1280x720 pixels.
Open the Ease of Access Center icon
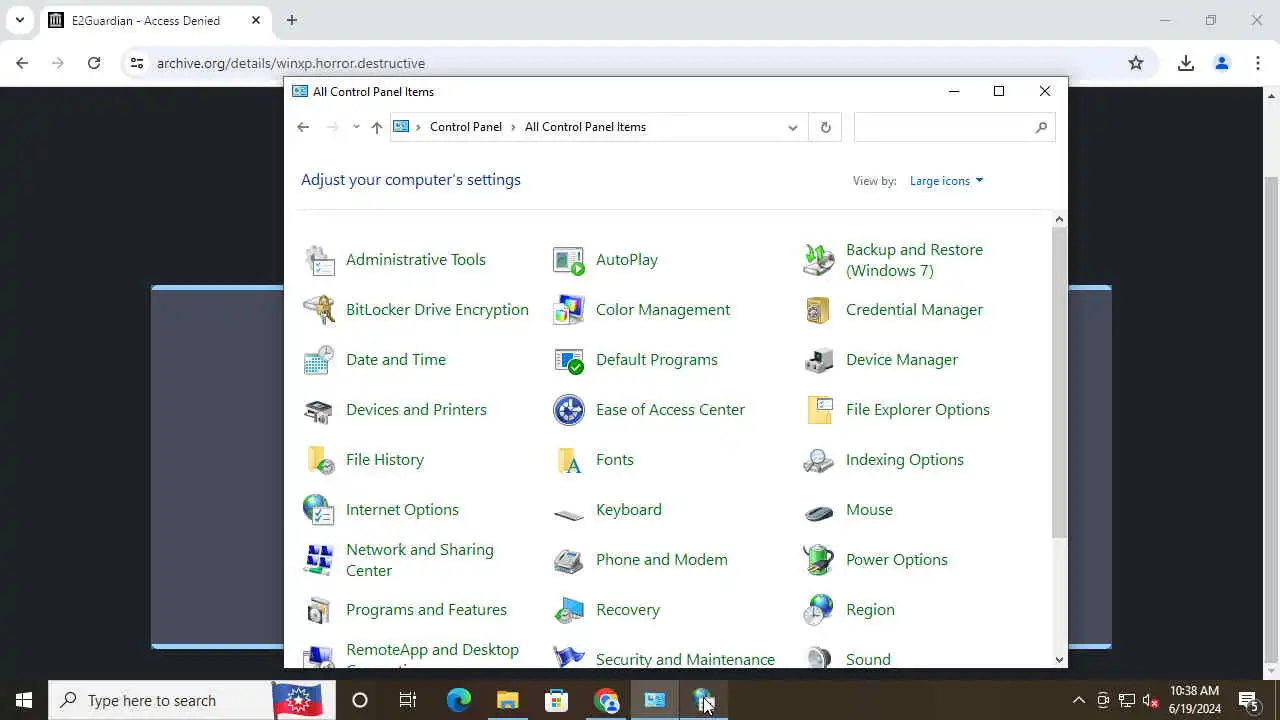click(x=569, y=410)
